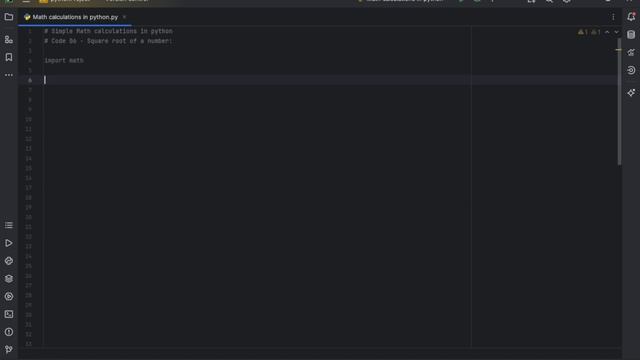Screen dimensions: 640x360
Task: Show more tool windows via three dots
Action: 9,75
